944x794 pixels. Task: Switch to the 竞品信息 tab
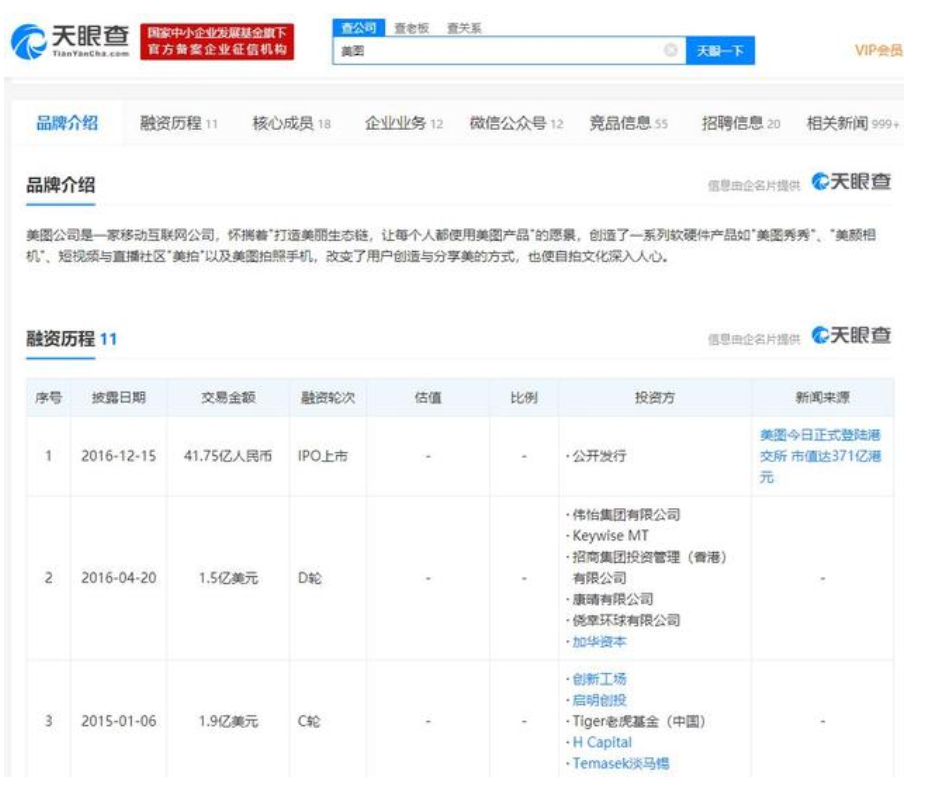click(x=629, y=123)
